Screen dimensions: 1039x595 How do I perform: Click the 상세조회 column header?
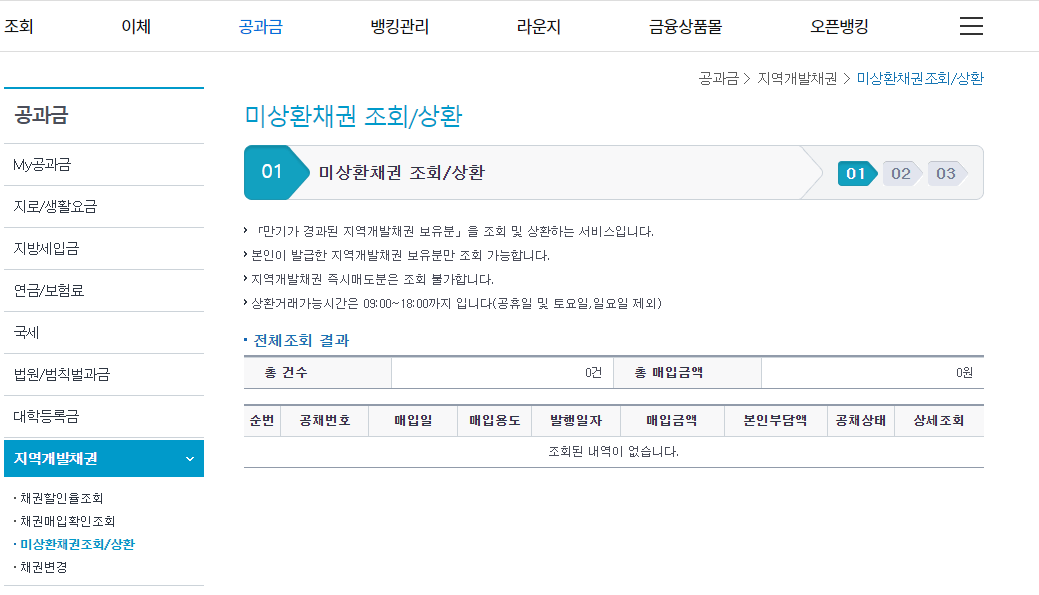pos(939,421)
